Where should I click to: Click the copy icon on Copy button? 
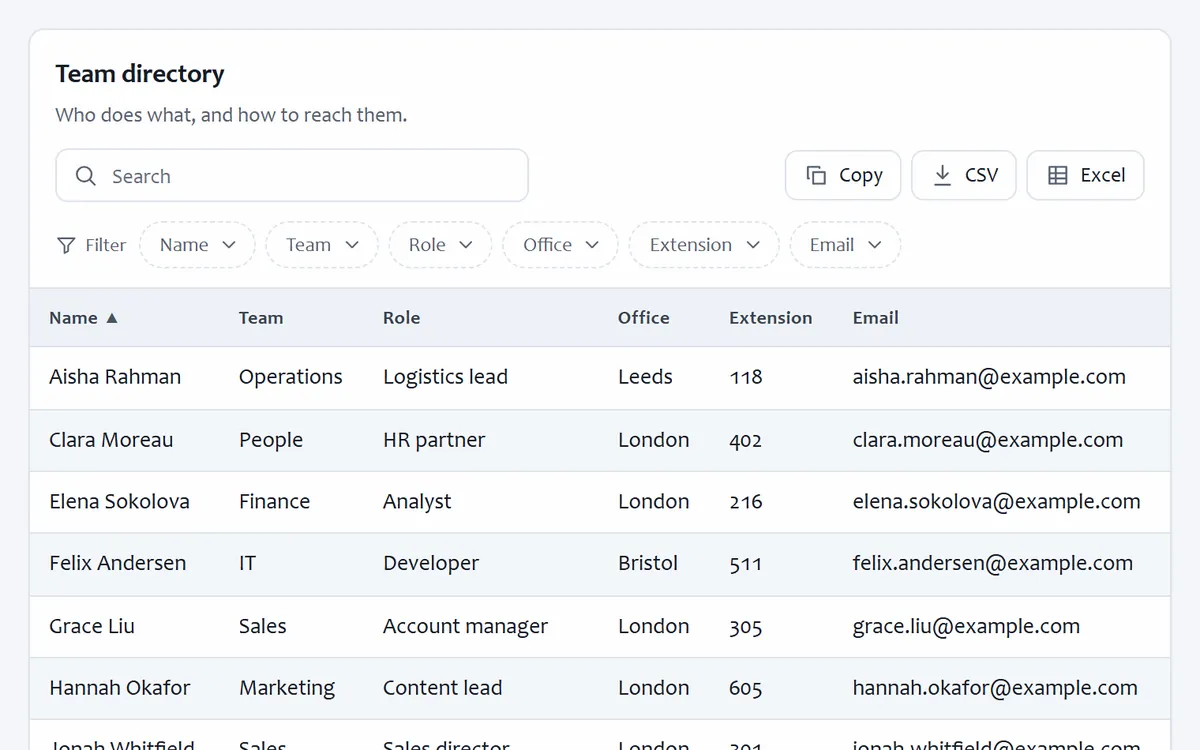click(x=816, y=175)
